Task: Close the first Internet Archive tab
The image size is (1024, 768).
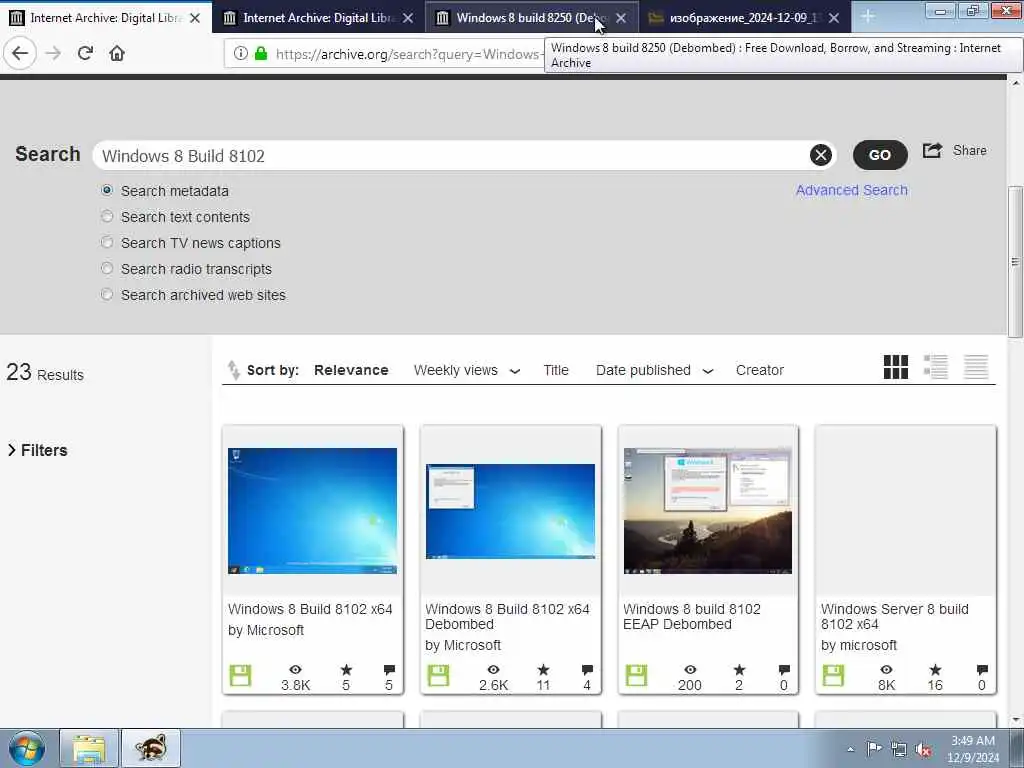Action: pos(195,18)
